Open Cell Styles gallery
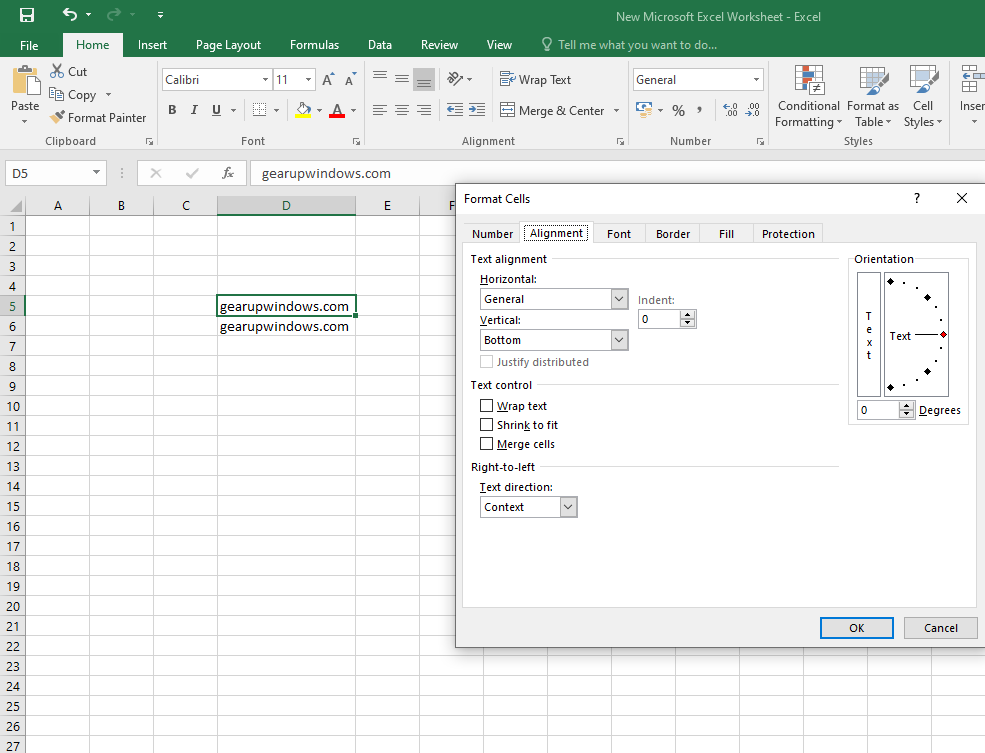Image resolution: width=985 pixels, height=753 pixels. click(923, 96)
